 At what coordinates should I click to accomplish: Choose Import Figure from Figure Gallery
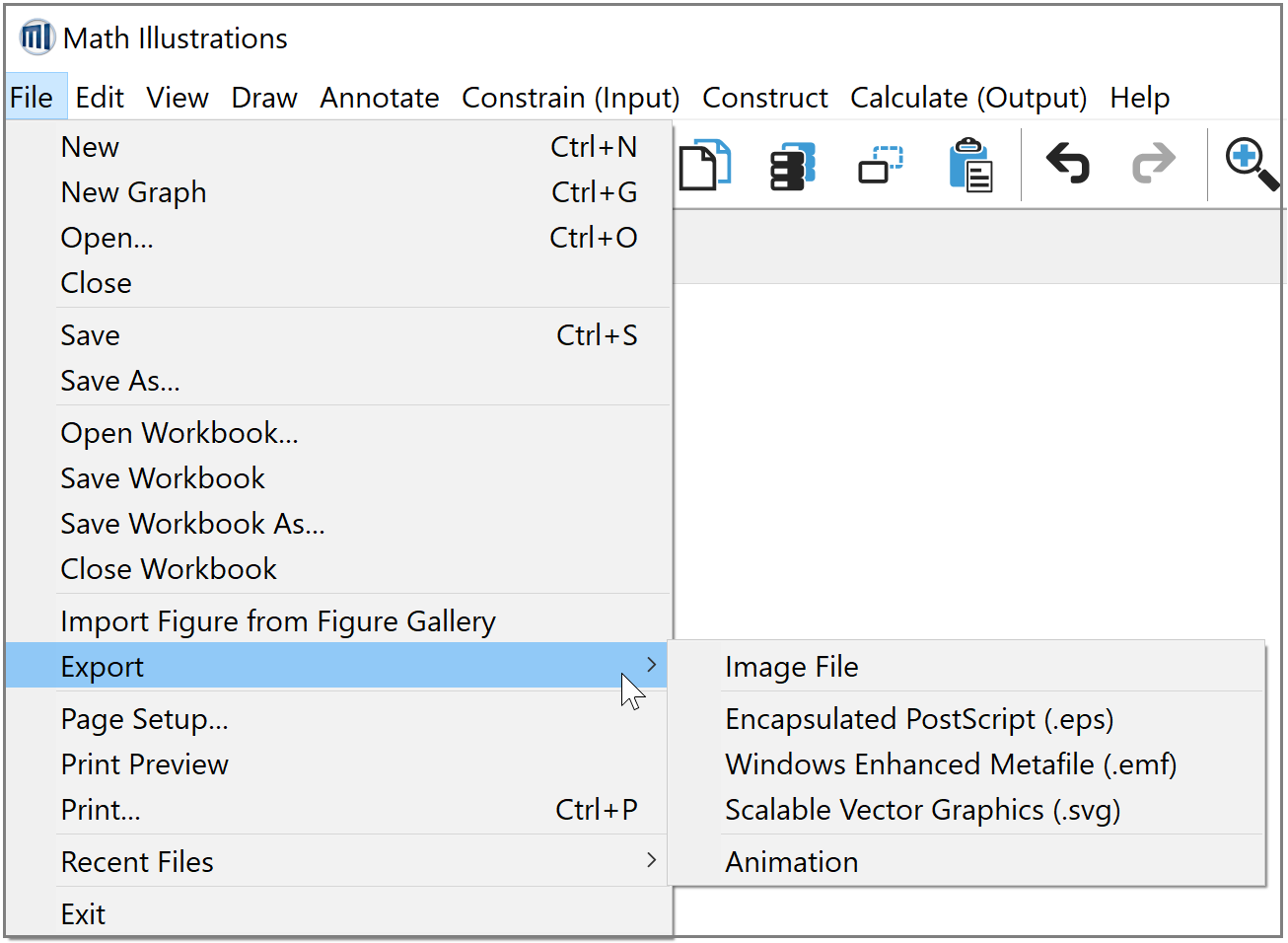tap(277, 621)
